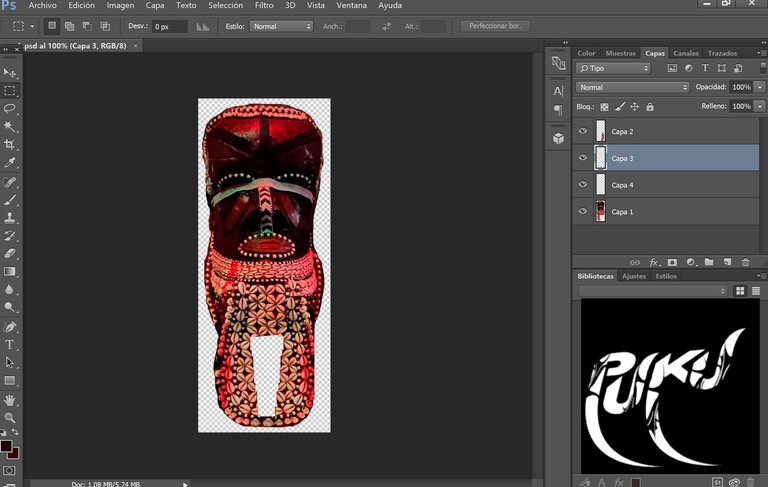Open the Normal blend mode dropdown
This screenshot has width=768, height=487.
(x=632, y=87)
